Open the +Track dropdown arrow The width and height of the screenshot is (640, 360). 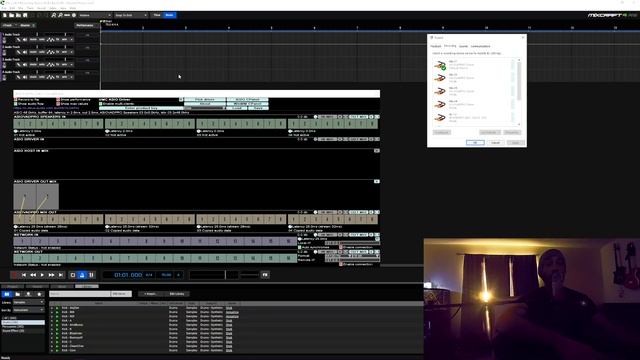(16, 25)
